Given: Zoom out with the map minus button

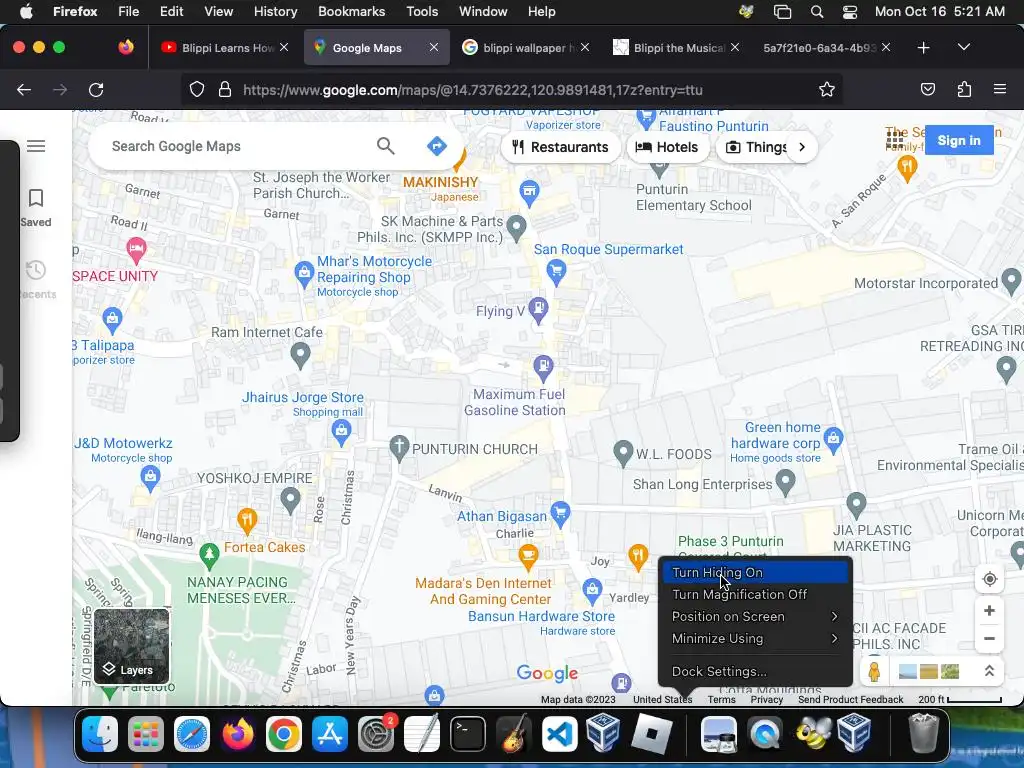Looking at the screenshot, I should (989, 639).
